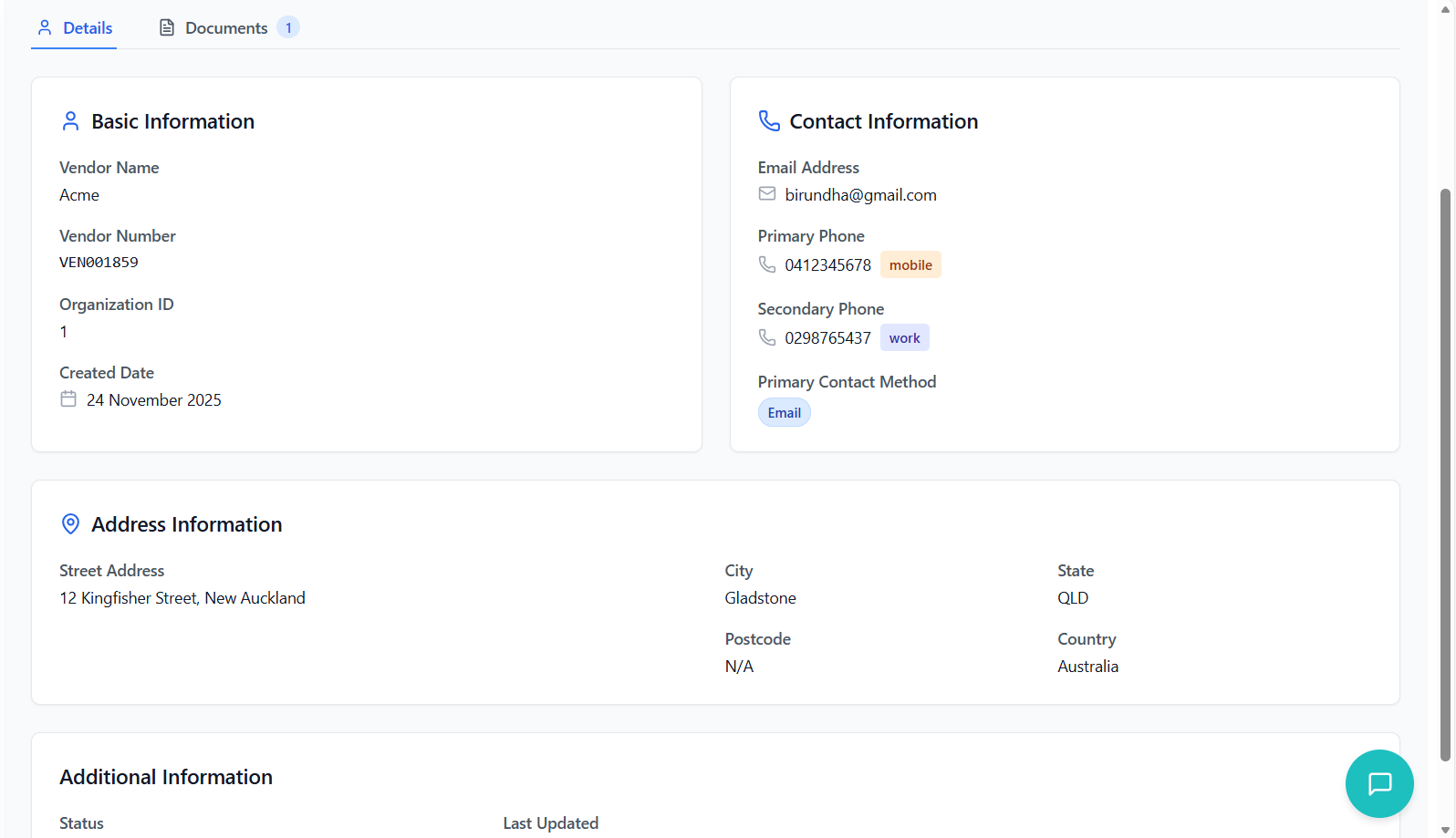
Task: Click the vertical scrollbar thumb
Action: 1445,474
